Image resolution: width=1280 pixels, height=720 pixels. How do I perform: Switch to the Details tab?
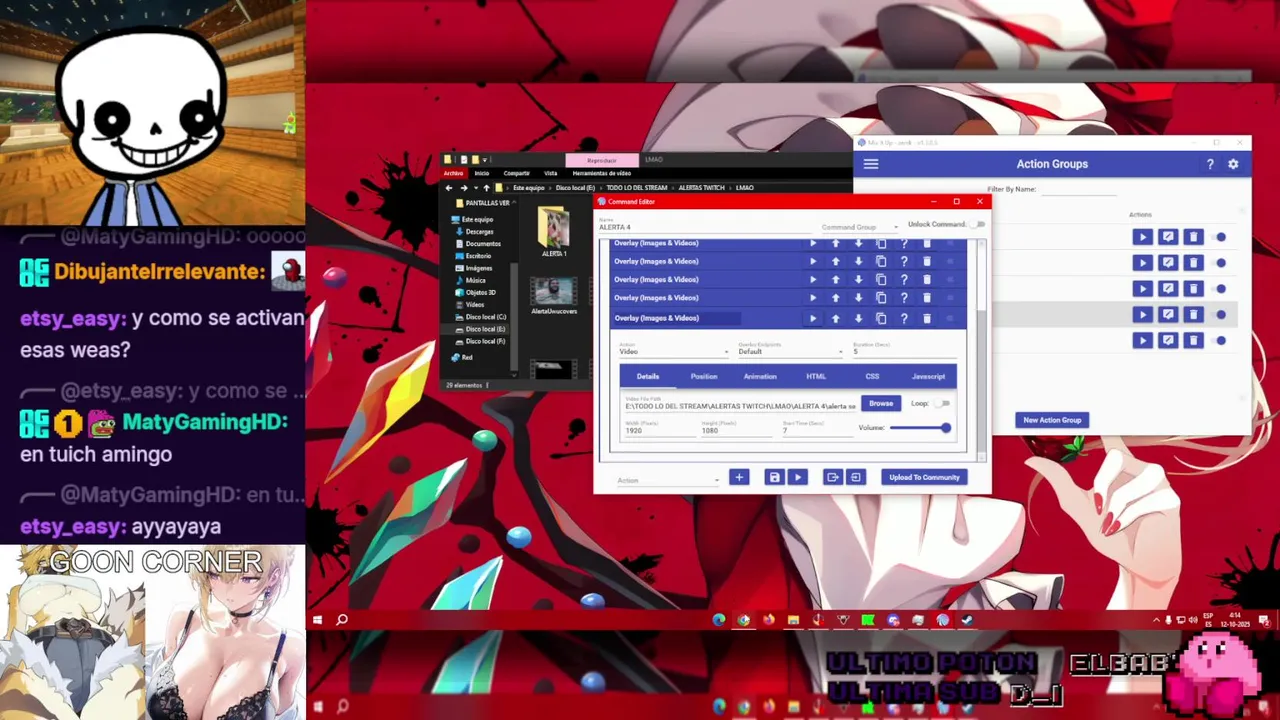pos(648,377)
